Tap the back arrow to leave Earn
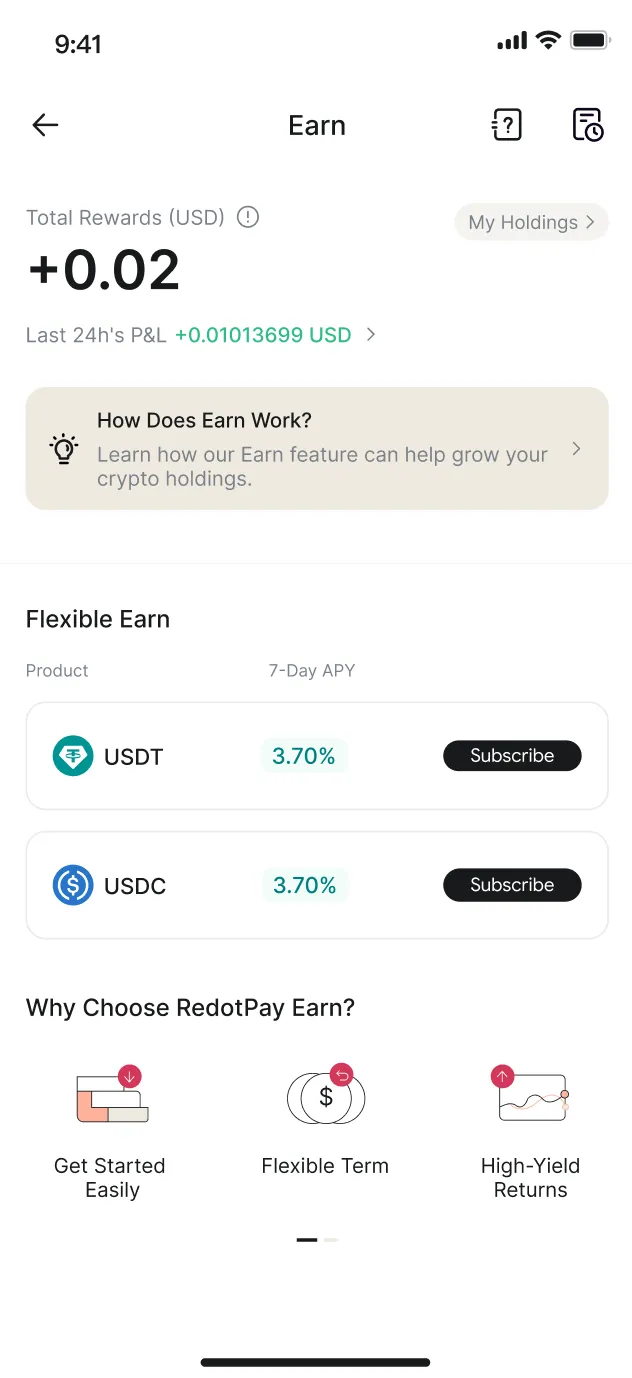Viewport: 632px width, 1378px height. 44,124
